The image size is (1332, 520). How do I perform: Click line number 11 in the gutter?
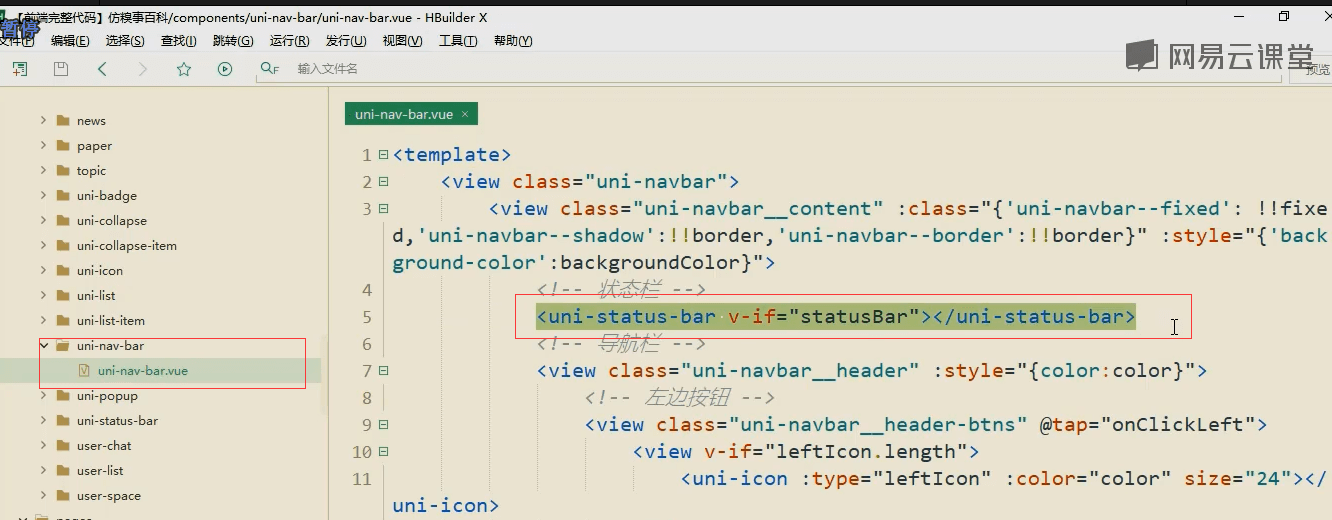pos(361,478)
